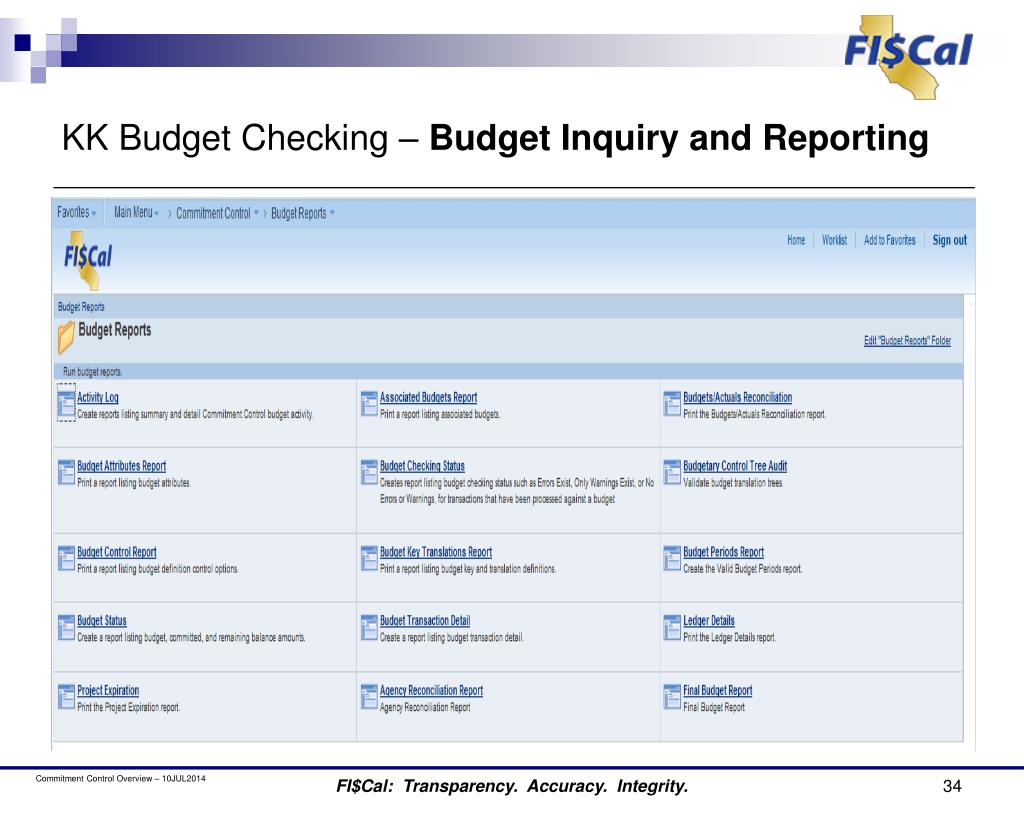Image resolution: width=1024 pixels, height=819 pixels.
Task: Open the Agency Reconciliation Report link
Action: coord(432,690)
